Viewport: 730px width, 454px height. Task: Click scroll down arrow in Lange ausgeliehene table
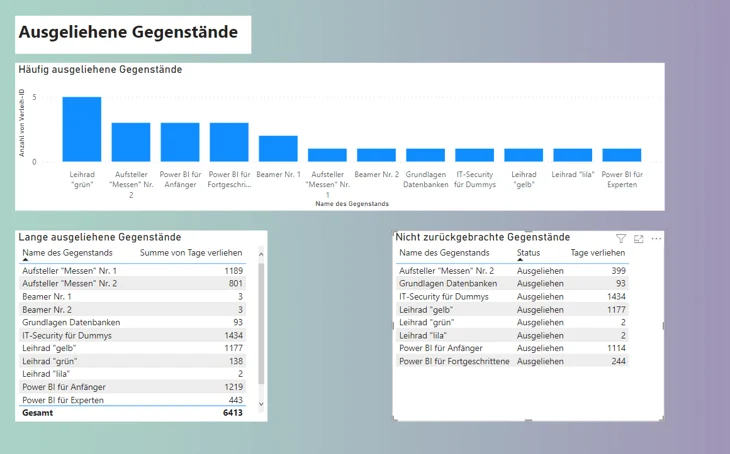pos(261,404)
